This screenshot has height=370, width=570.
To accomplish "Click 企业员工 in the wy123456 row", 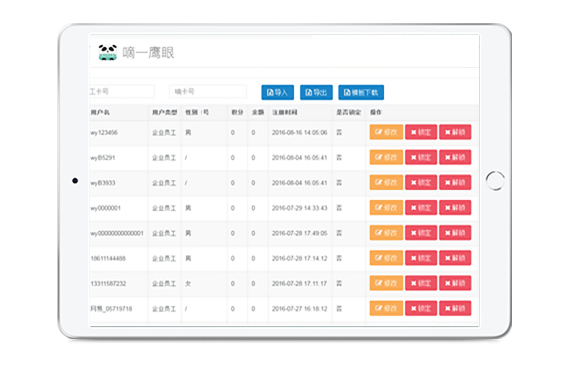I will point(164,133).
